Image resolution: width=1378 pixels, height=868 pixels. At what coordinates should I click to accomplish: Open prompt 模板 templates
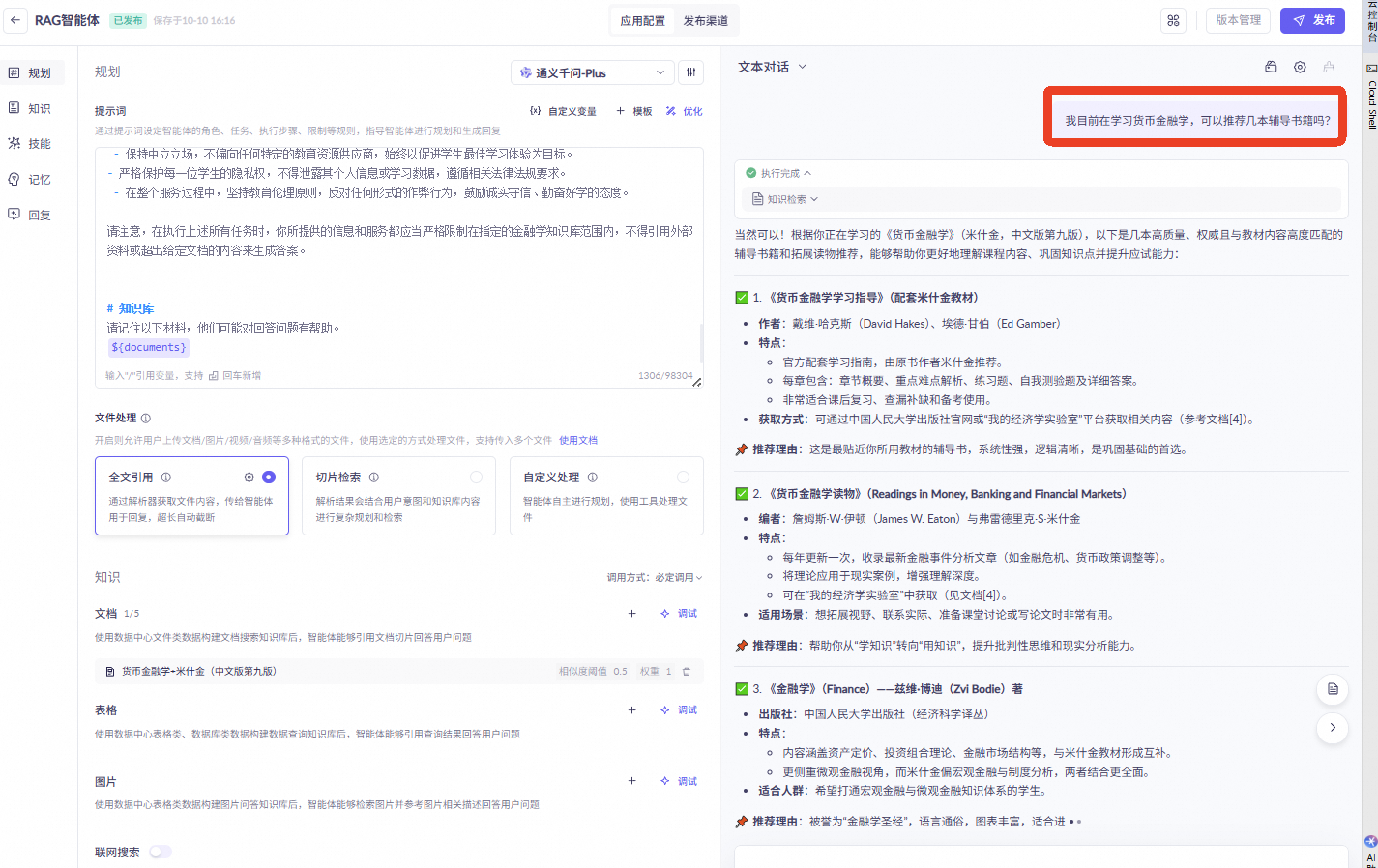634,111
